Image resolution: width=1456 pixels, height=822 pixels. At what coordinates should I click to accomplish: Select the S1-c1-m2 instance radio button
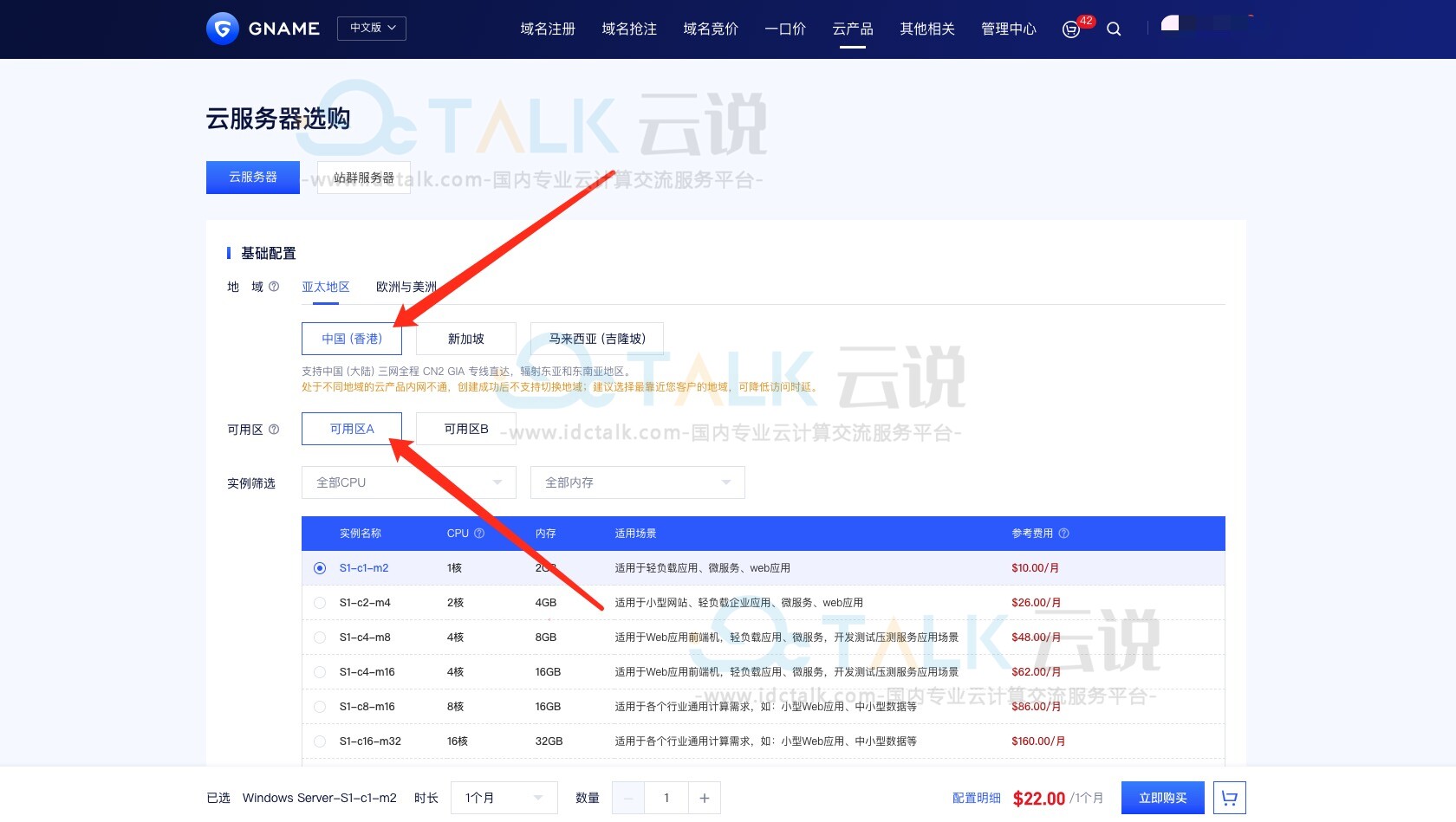[320, 568]
